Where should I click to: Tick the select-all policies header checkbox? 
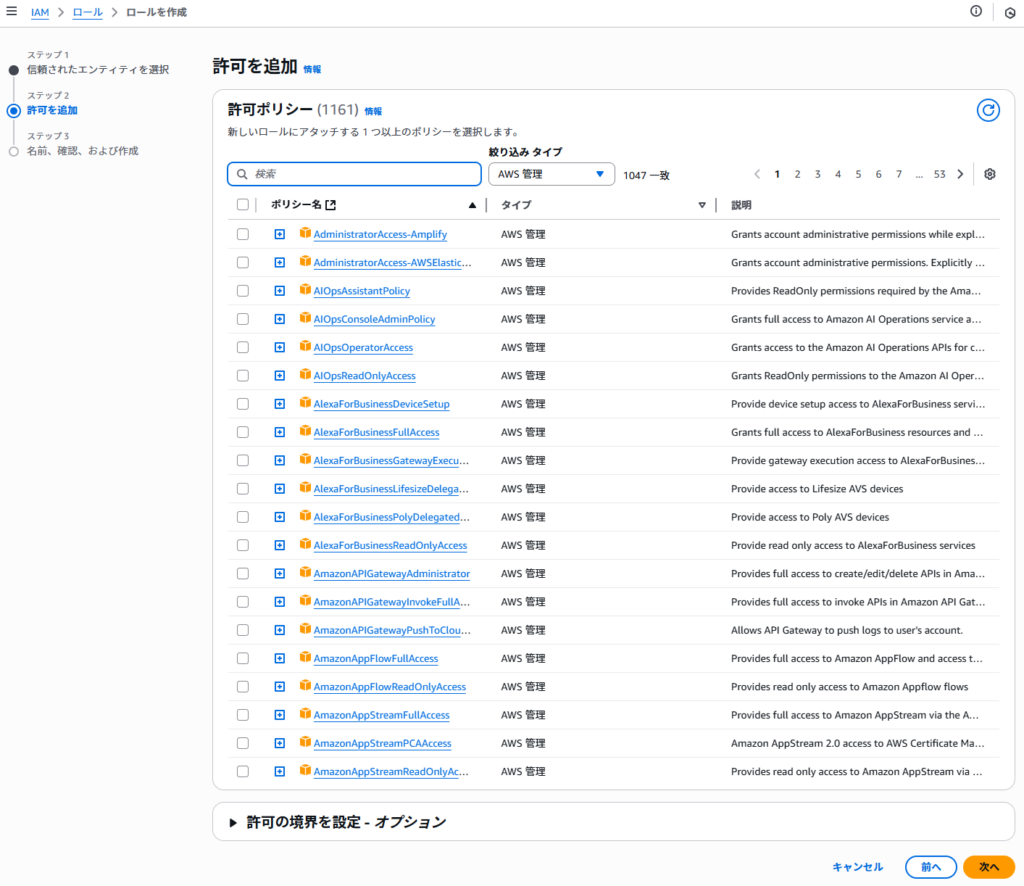[243, 205]
